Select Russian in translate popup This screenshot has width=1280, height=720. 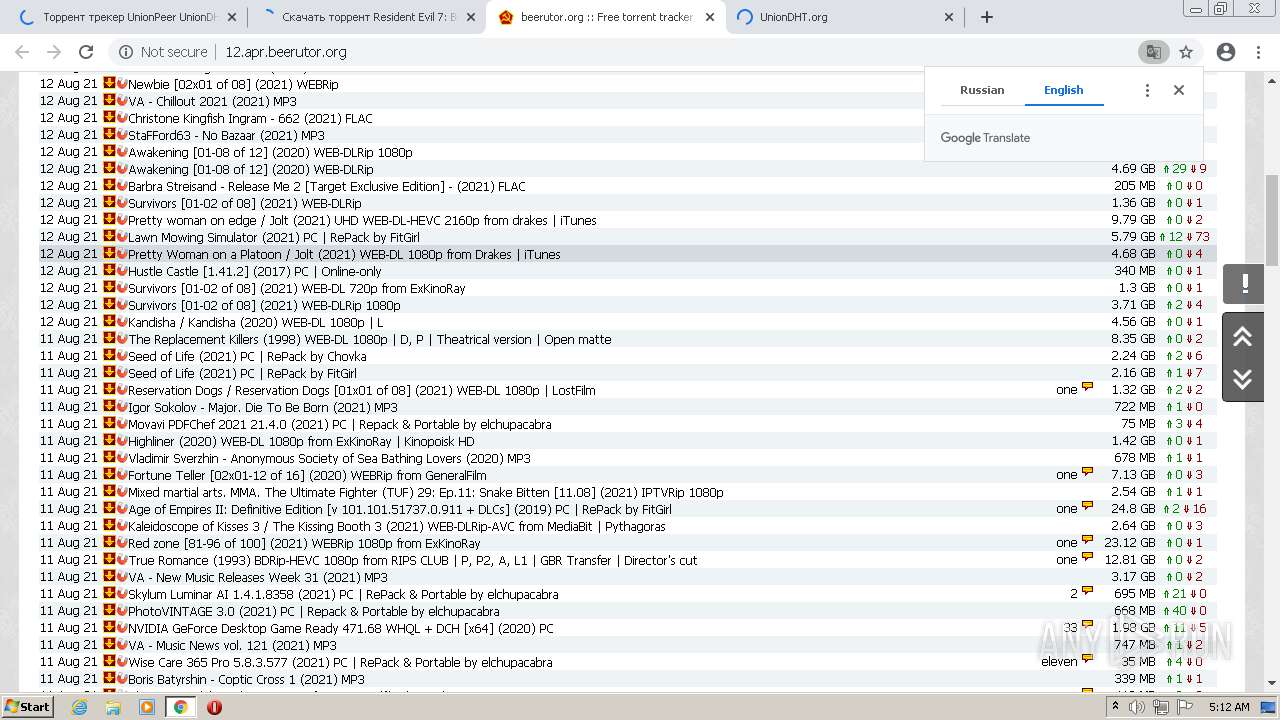982,90
